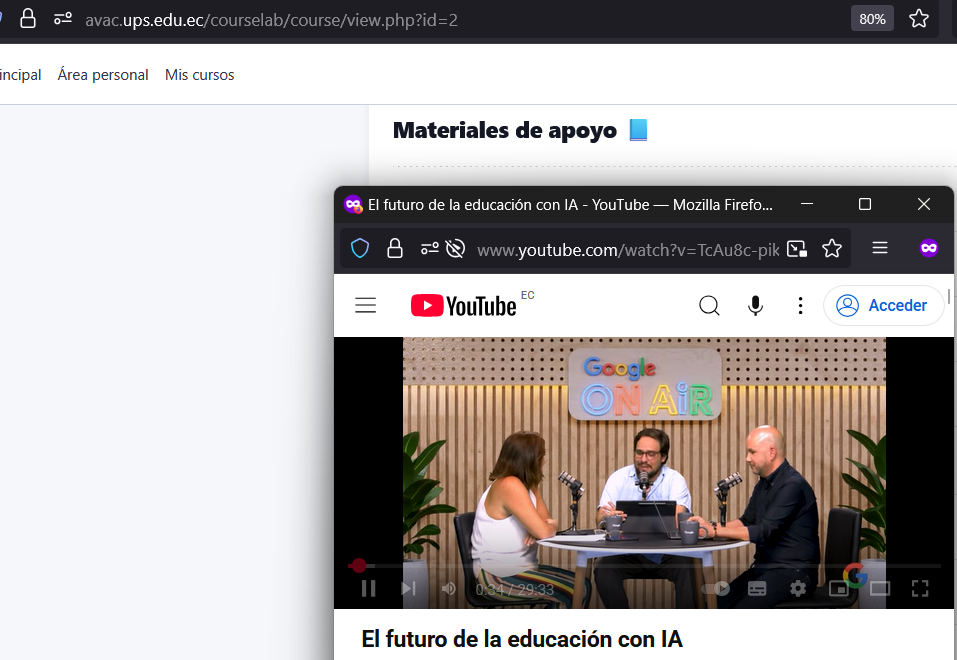Screen dimensions: 957x660
Task: Bookmark YouTube page with star icon
Action: tap(832, 249)
